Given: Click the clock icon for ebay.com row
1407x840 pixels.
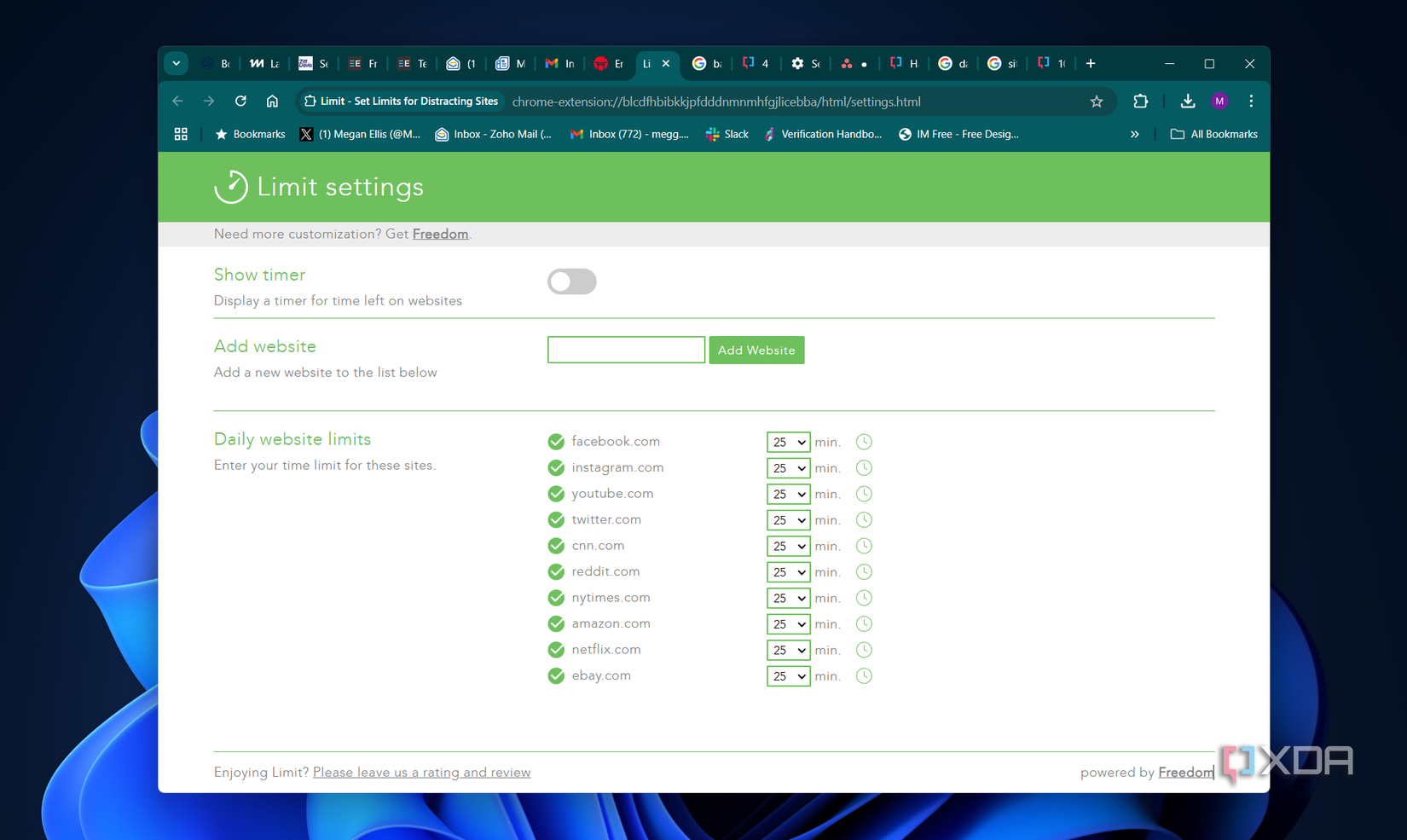Looking at the screenshot, I should 864,676.
